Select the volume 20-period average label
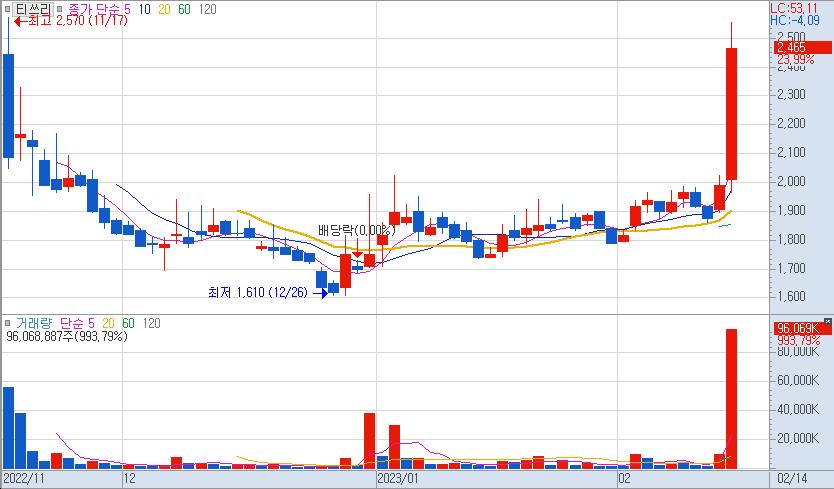 (108, 323)
